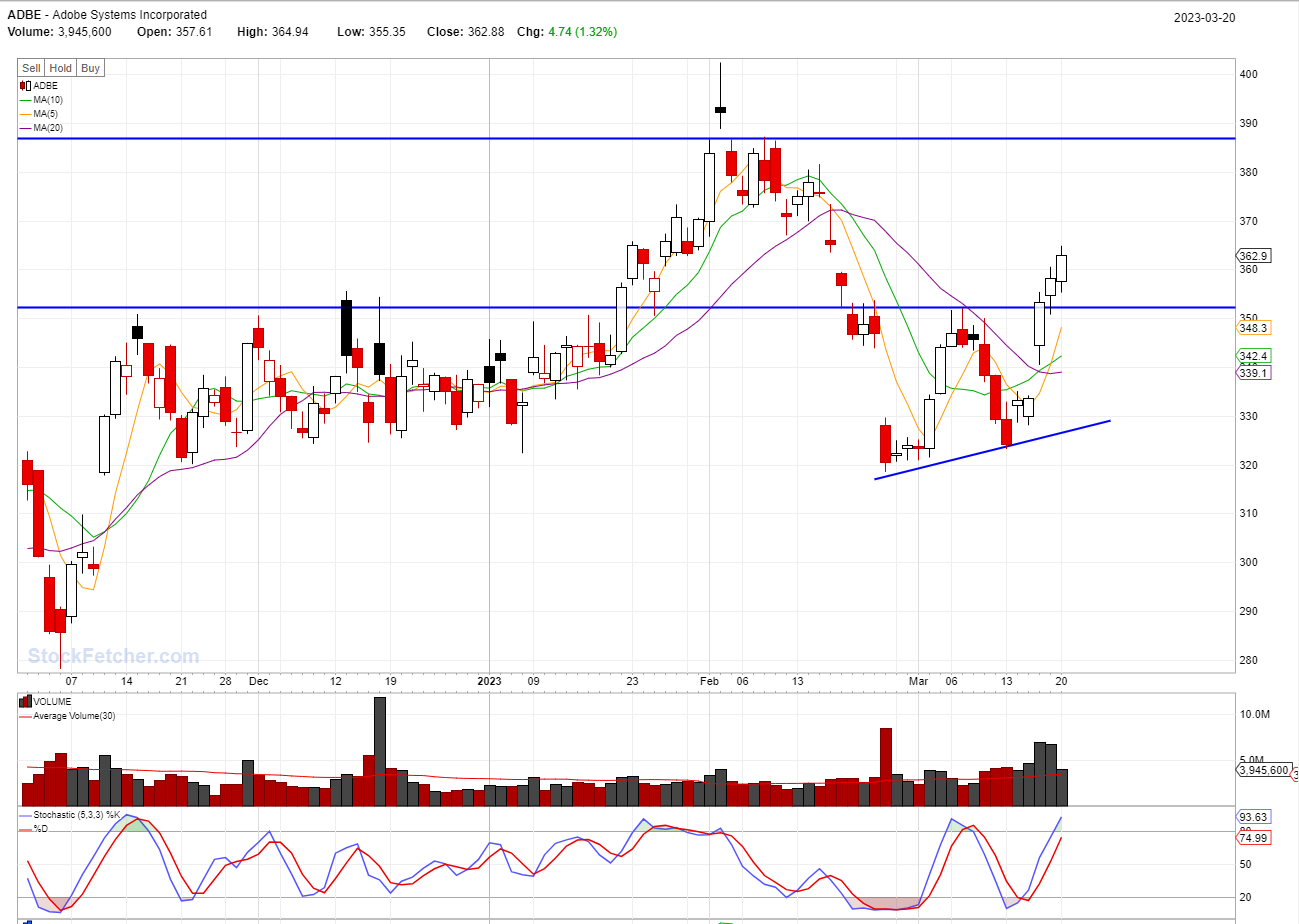1299x924 pixels.
Task: Click the 339.1 MA(20) price tag
Action: click(1254, 372)
